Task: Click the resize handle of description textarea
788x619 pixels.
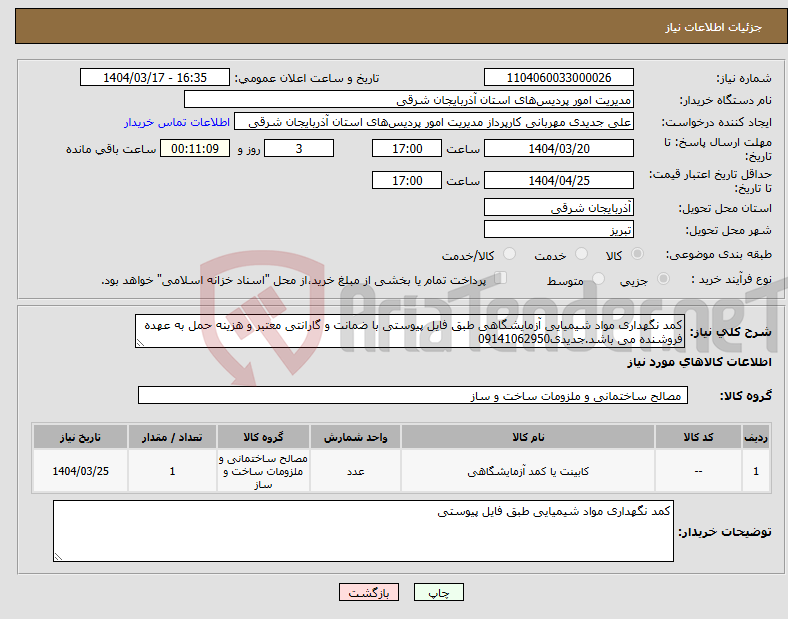Action: (x=140, y=343)
